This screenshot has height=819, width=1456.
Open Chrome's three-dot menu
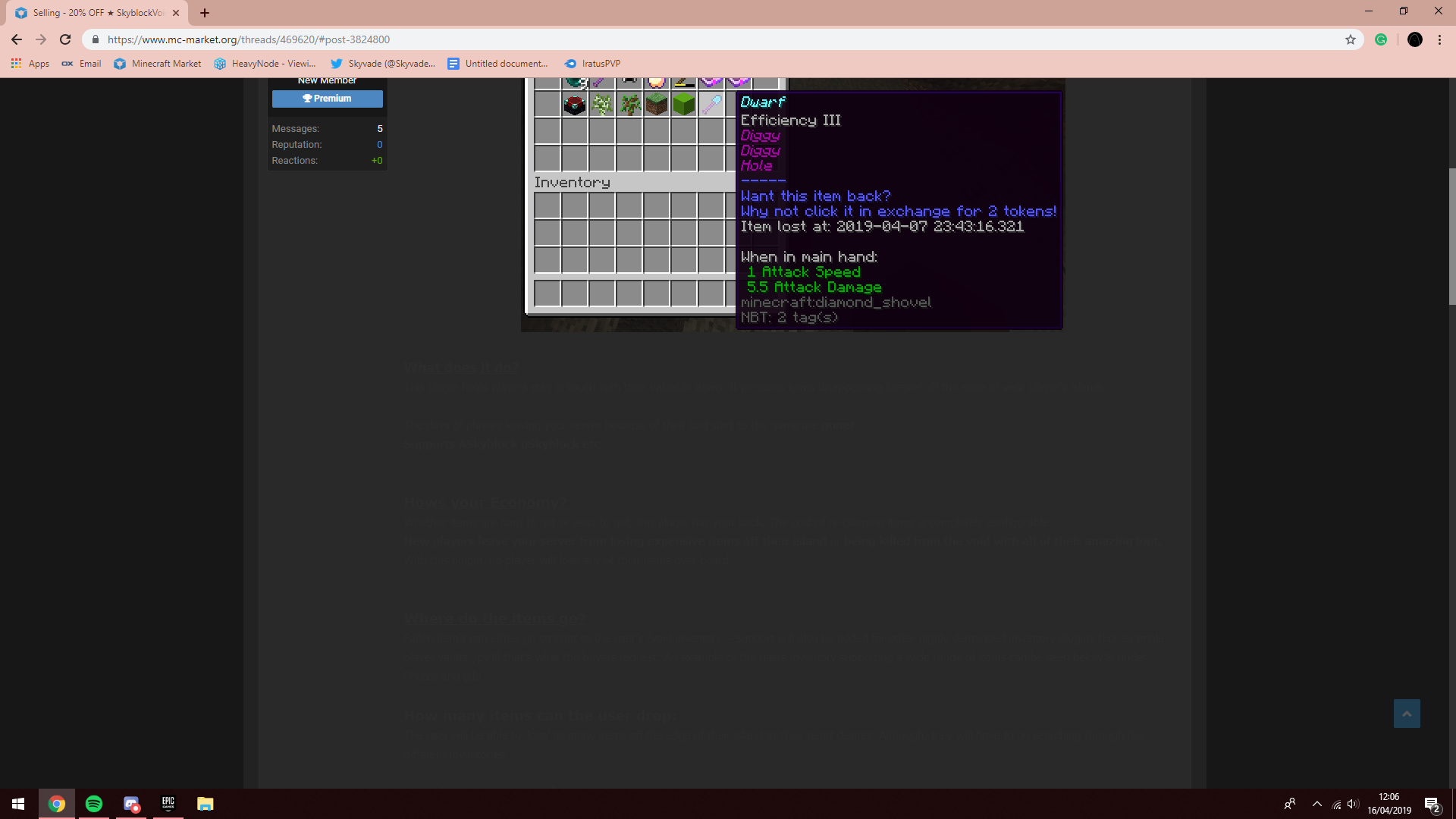tap(1439, 39)
